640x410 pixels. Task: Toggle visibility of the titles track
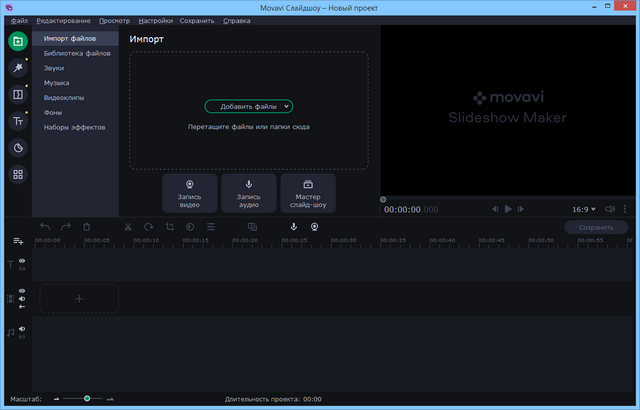(22, 261)
